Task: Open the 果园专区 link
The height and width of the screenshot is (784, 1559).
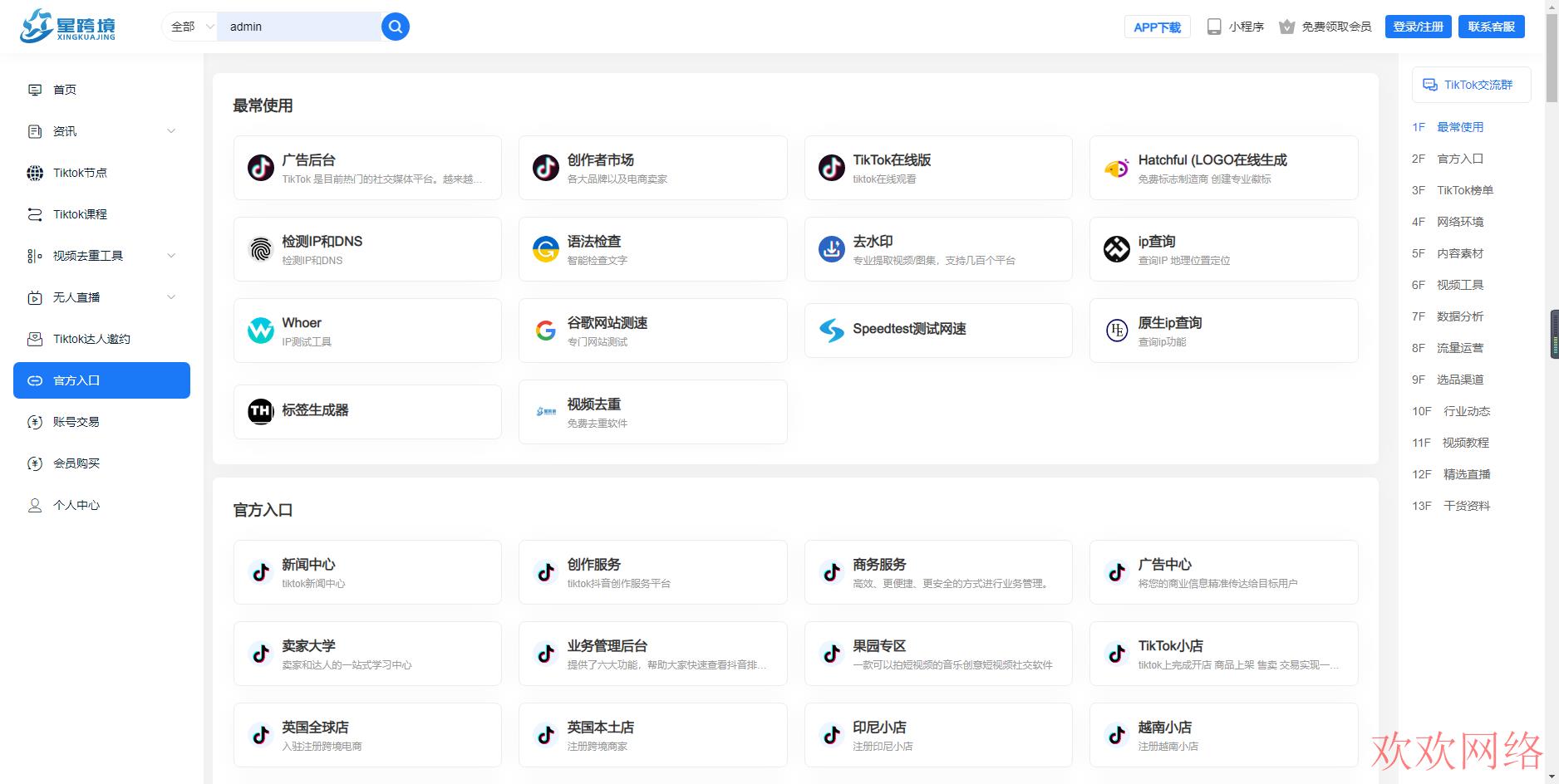Action: pyautogui.click(x=938, y=654)
